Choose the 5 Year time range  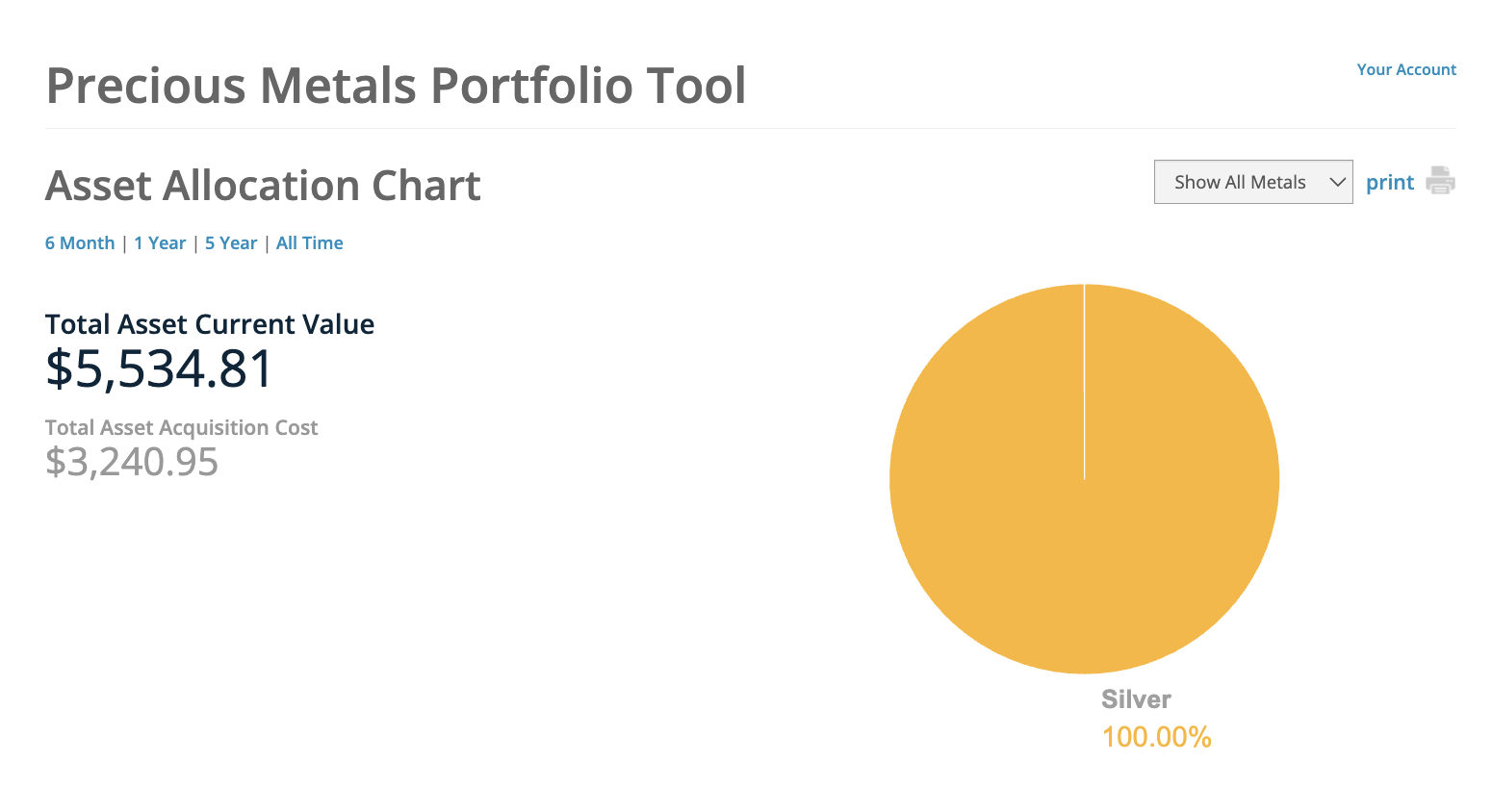(x=231, y=243)
